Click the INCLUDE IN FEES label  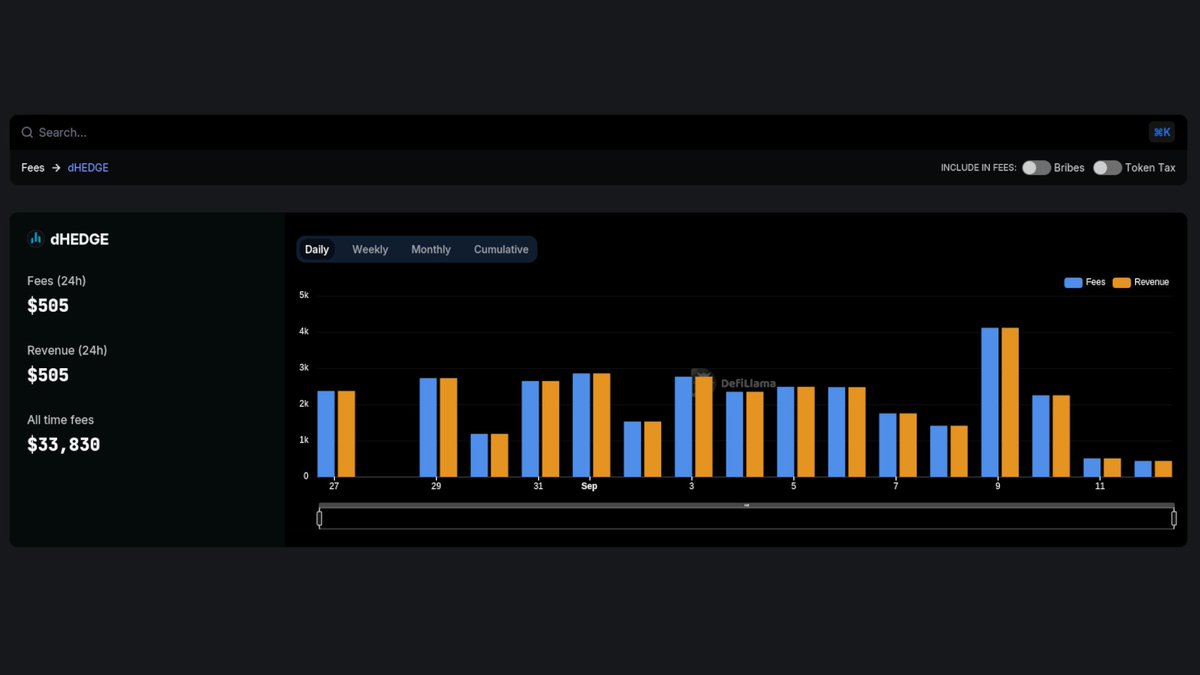coord(978,168)
